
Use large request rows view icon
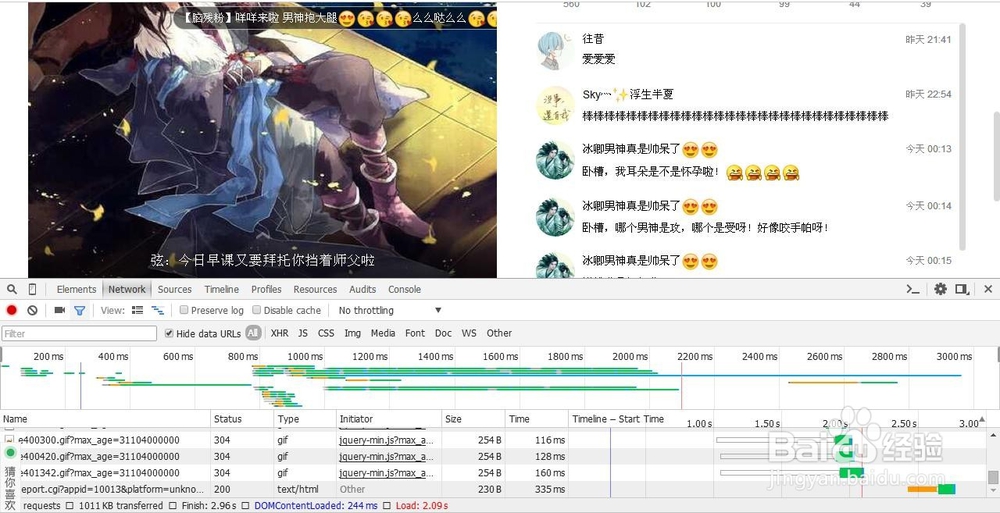pos(137,310)
